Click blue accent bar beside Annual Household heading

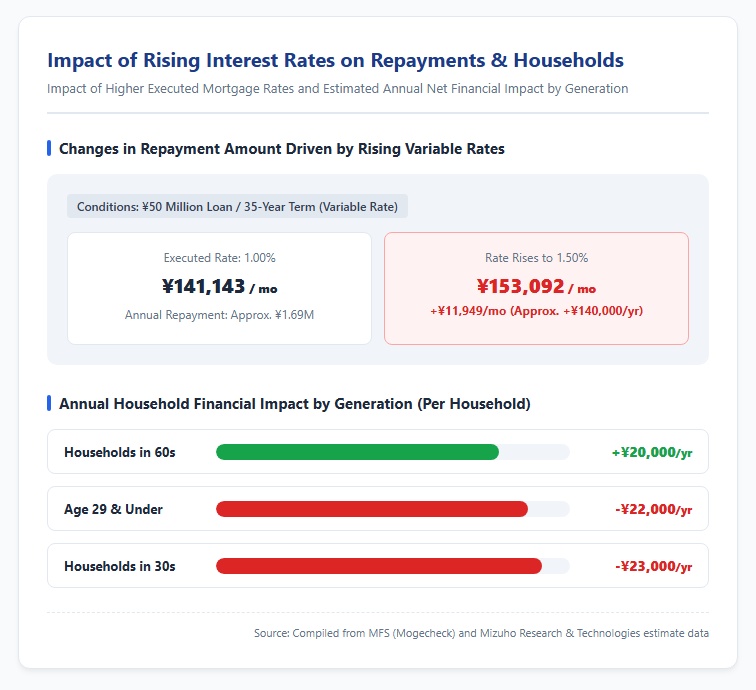click(49, 403)
